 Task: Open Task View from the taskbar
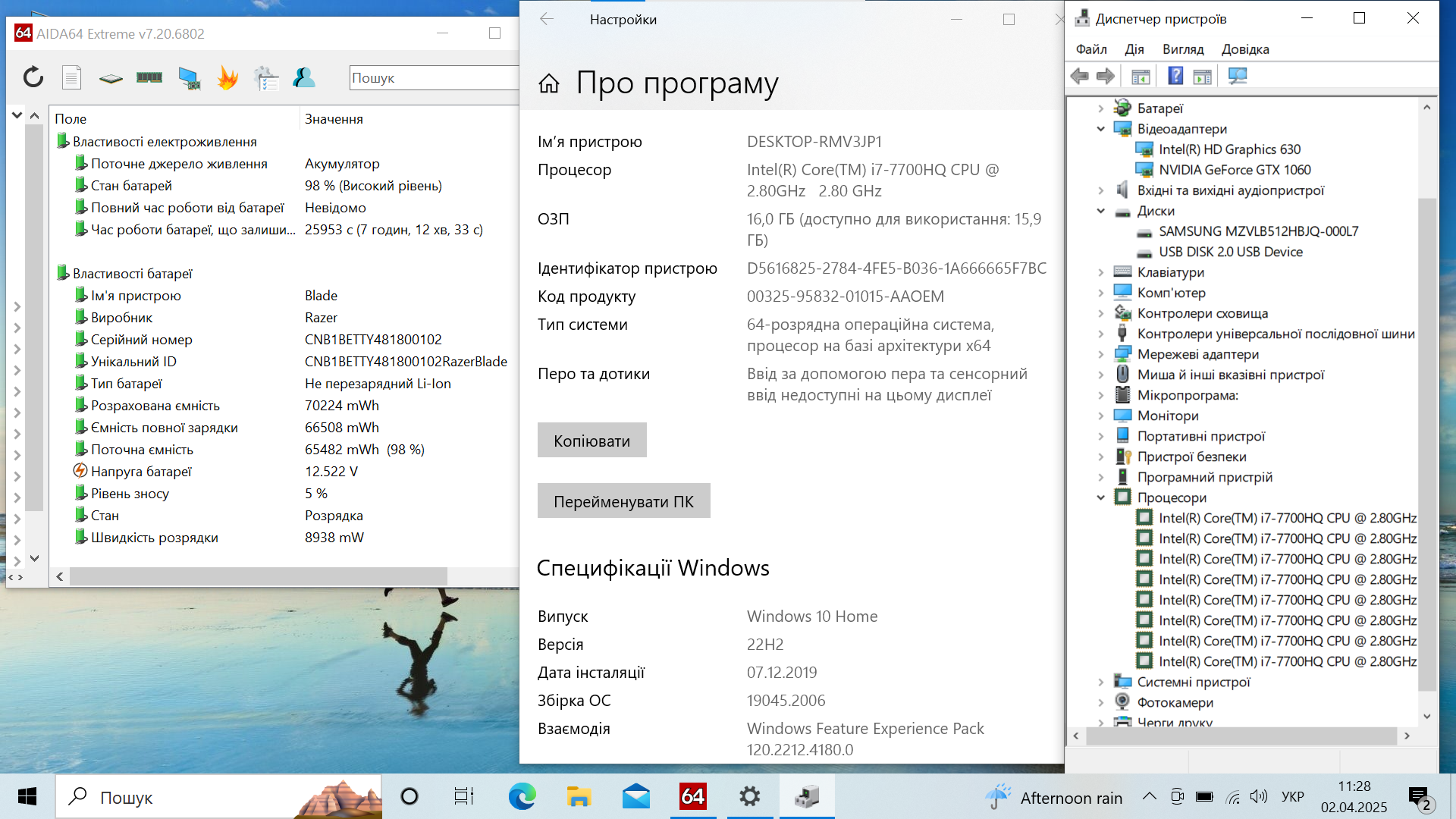coord(464,796)
